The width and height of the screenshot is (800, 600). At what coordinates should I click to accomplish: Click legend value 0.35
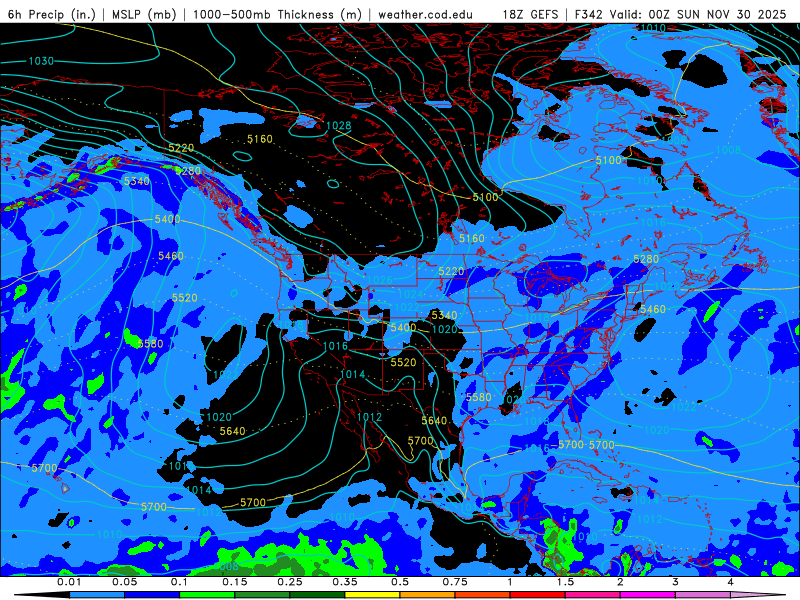tap(345, 582)
